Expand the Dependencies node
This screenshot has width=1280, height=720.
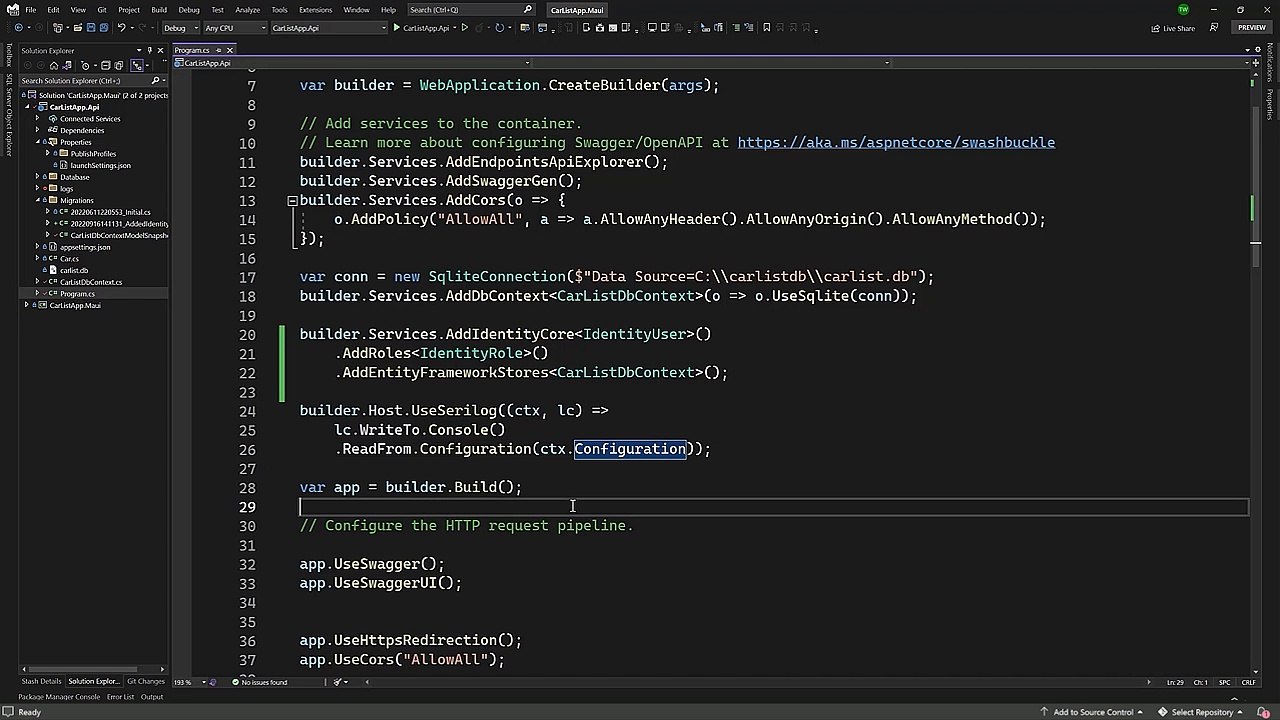[x=38, y=130]
